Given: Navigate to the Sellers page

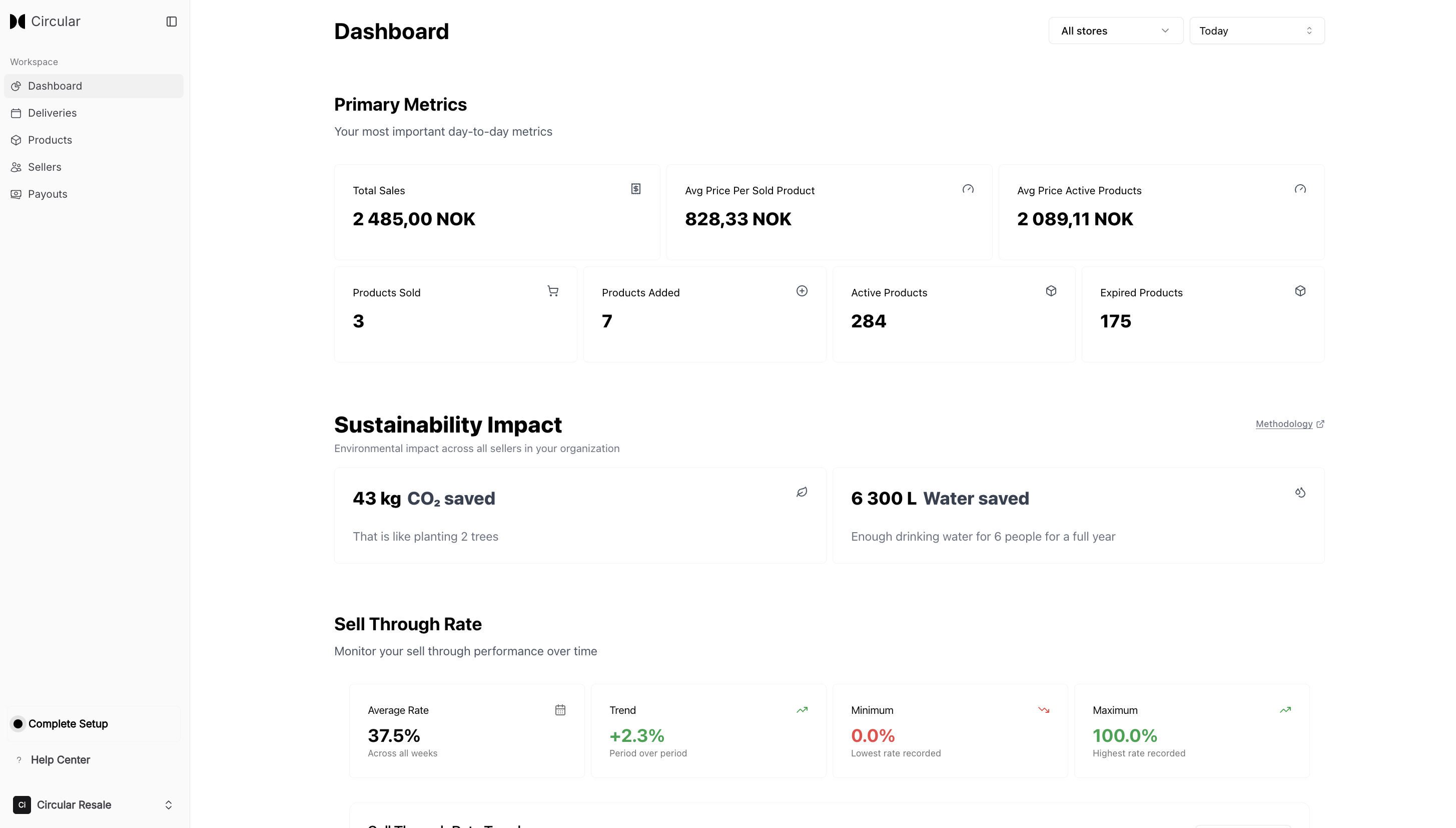Looking at the screenshot, I should [45, 167].
